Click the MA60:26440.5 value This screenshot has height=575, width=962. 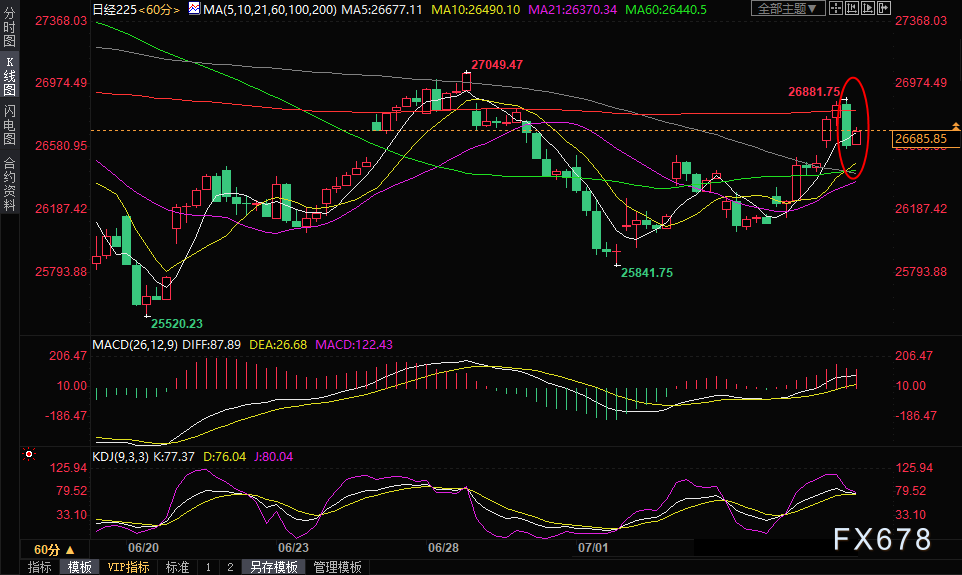666,9
